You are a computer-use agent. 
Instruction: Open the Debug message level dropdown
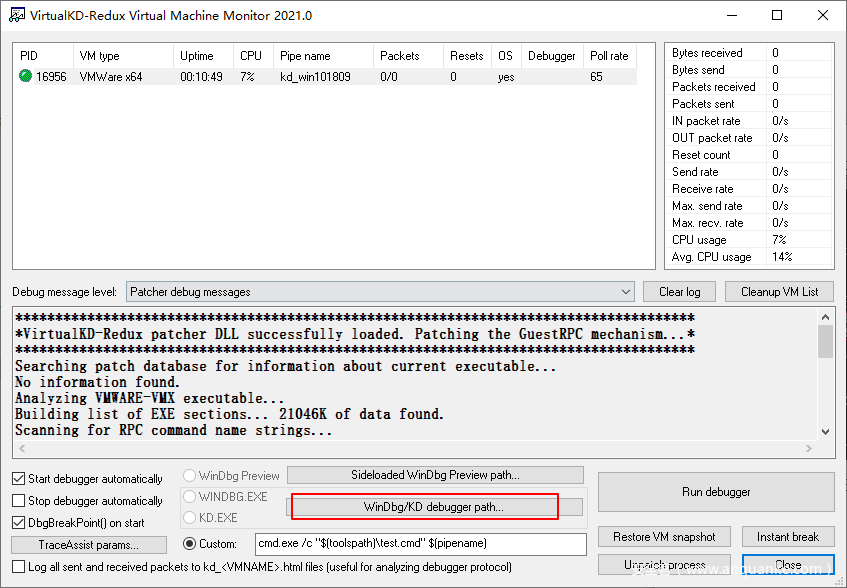380,292
